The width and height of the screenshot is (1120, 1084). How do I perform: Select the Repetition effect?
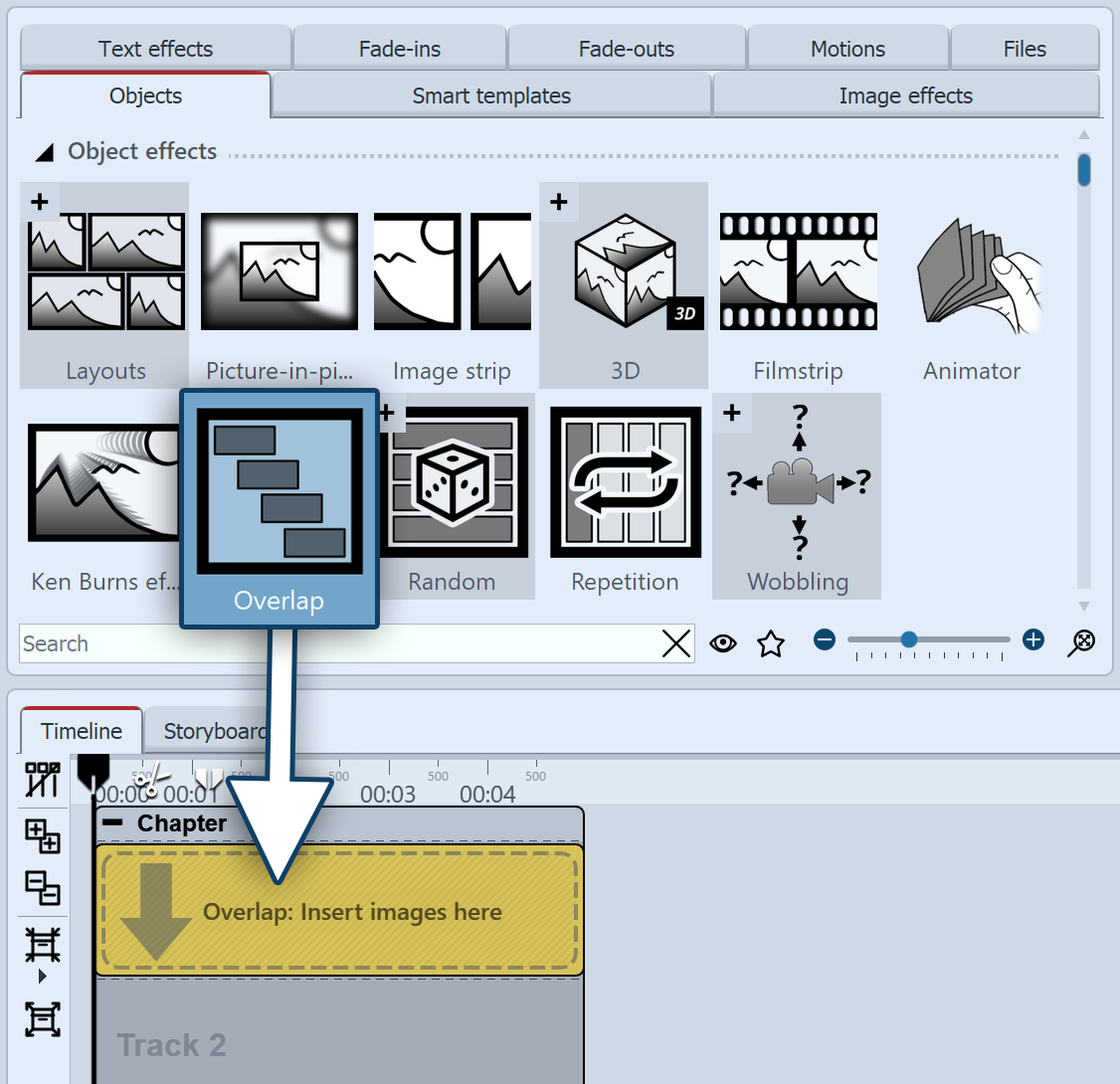coord(625,482)
